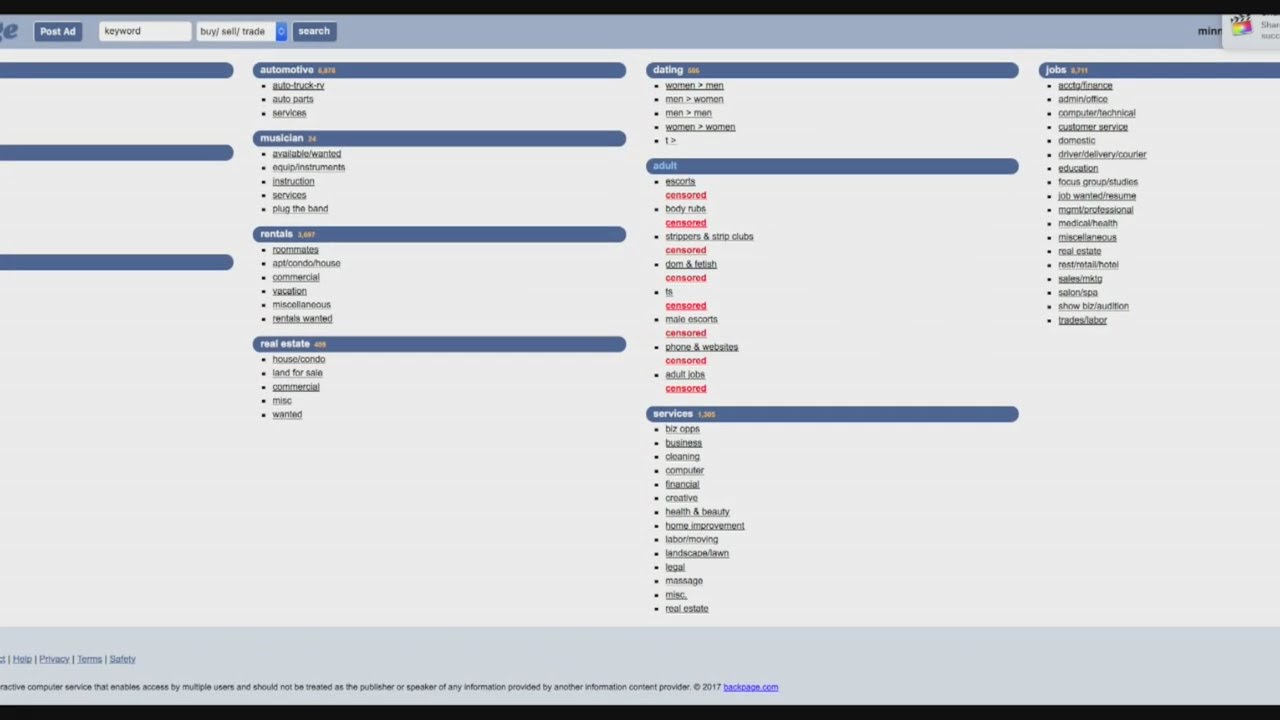Open the focus group/studies link

[x=1097, y=182]
